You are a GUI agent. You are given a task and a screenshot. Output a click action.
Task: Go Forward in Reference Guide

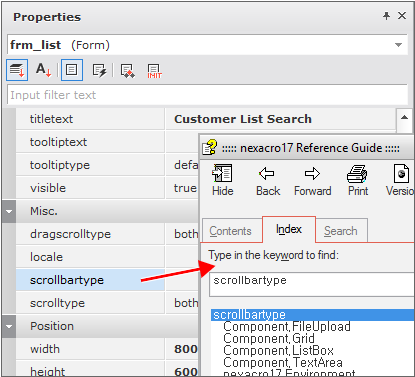(x=312, y=180)
